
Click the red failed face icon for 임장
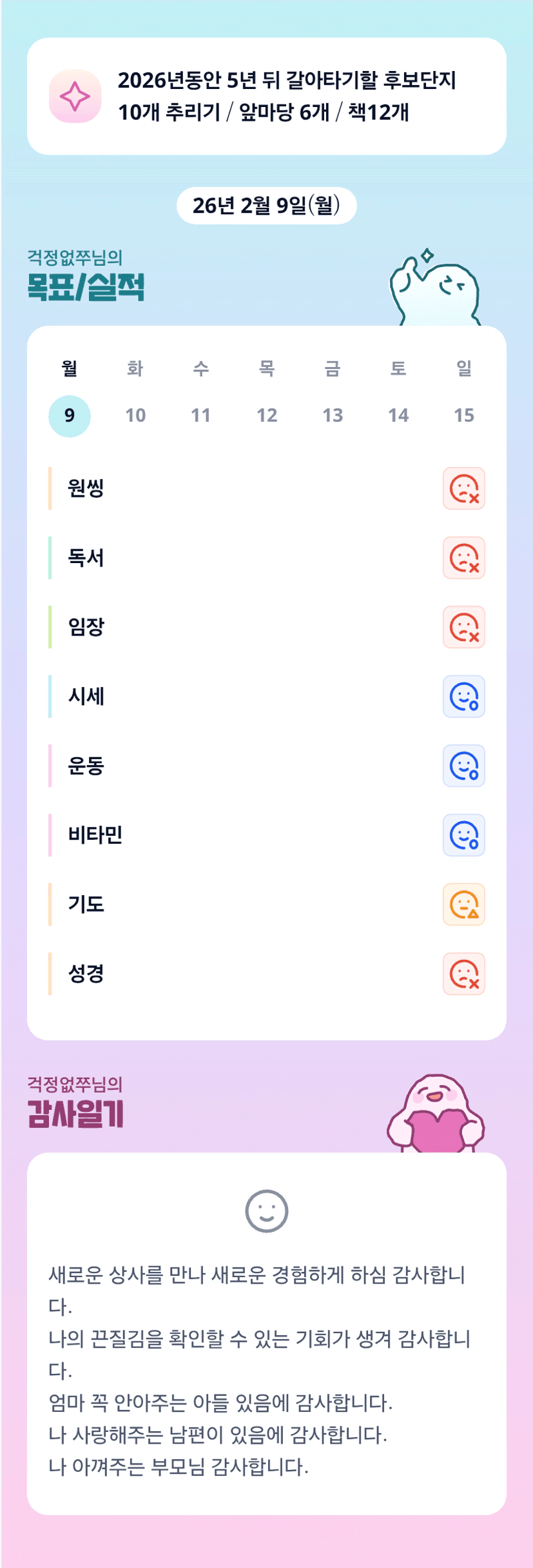[x=463, y=627]
